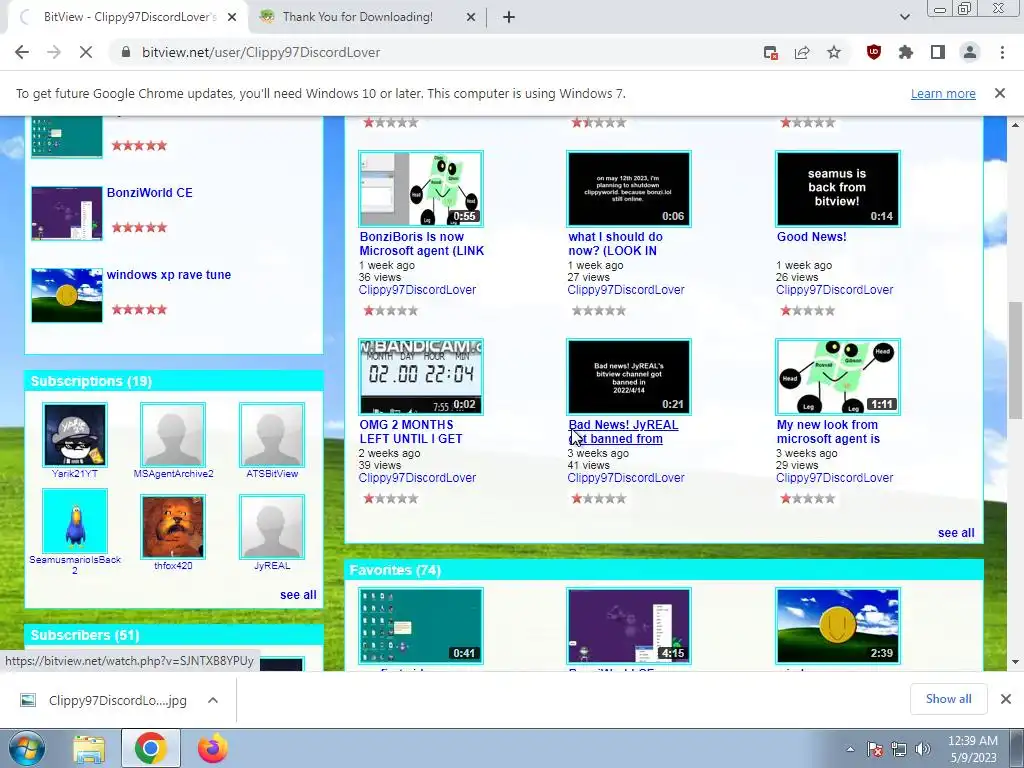
Task: Open Yarik21YT subscription avatar
Action: (x=74, y=434)
